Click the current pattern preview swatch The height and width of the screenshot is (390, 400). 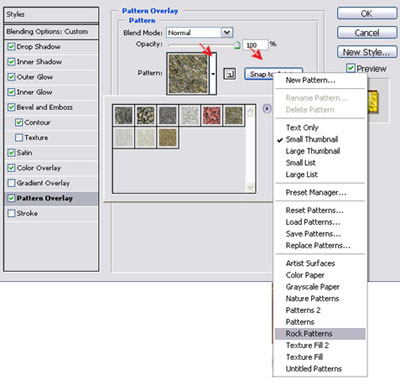tap(188, 74)
